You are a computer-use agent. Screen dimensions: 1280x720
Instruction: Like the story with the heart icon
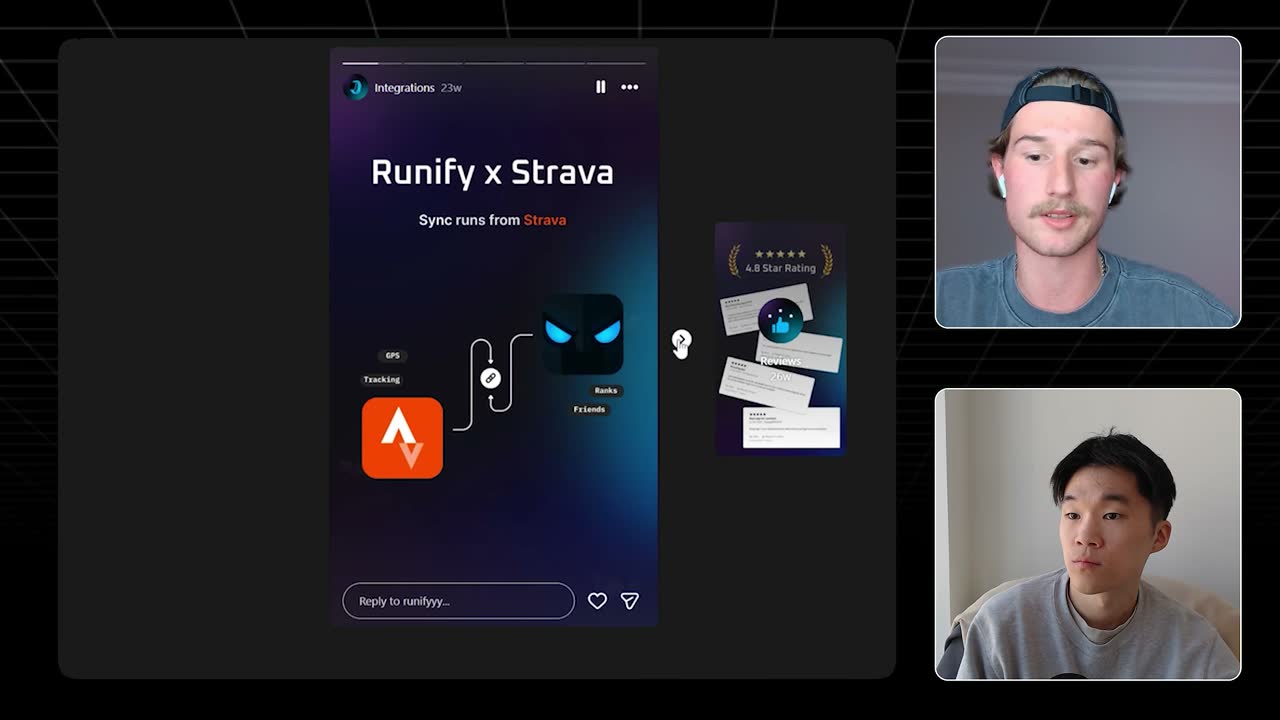pos(597,601)
